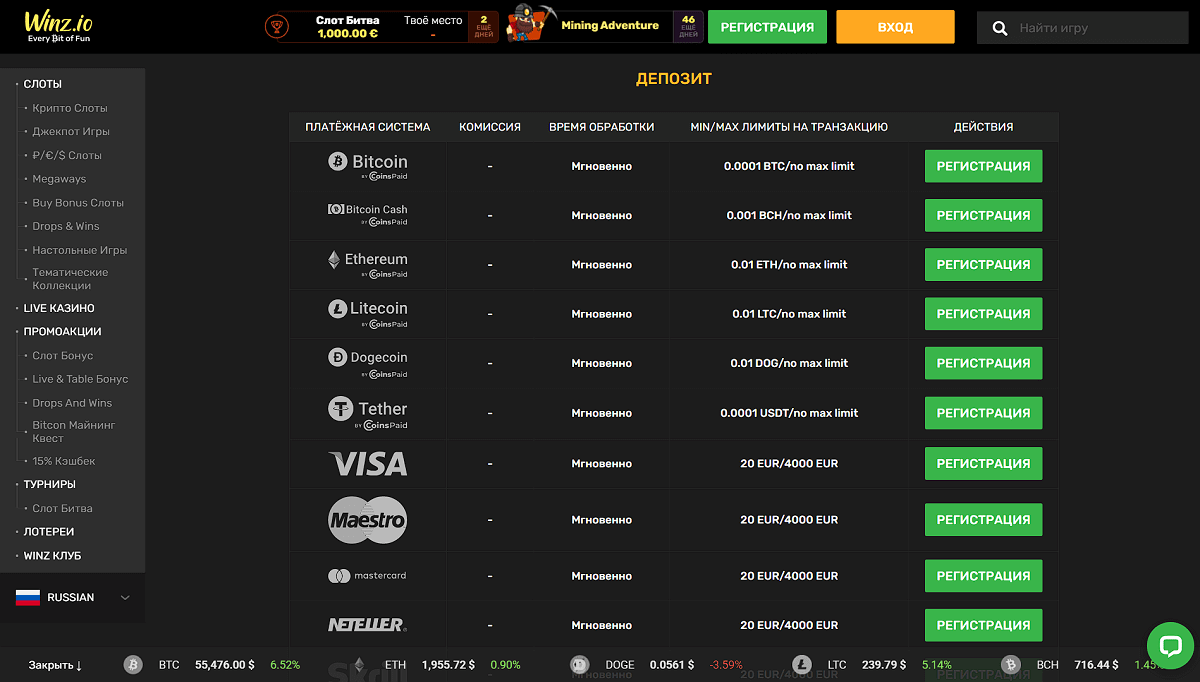Click the Bitcoin Cash payment logo

[368, 215]
